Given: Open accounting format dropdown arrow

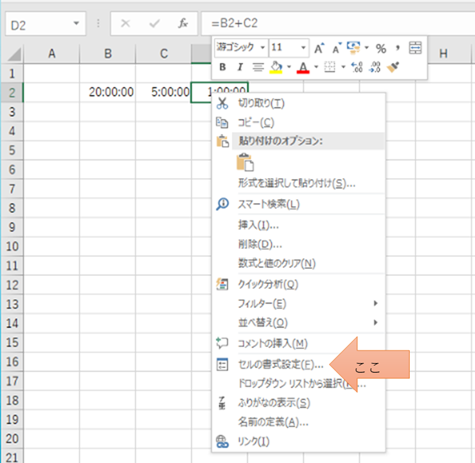Looking at the screenshot, I should 367,47.
